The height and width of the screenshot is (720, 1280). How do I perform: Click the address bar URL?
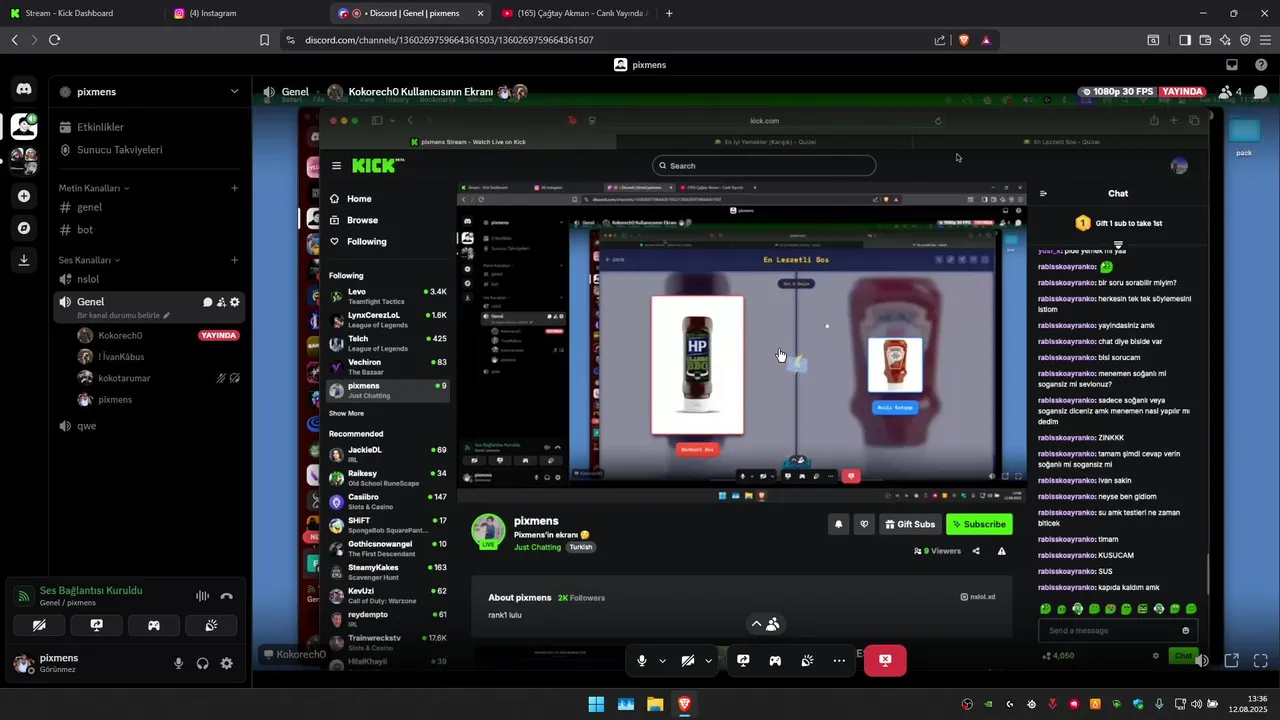point(449,40)
